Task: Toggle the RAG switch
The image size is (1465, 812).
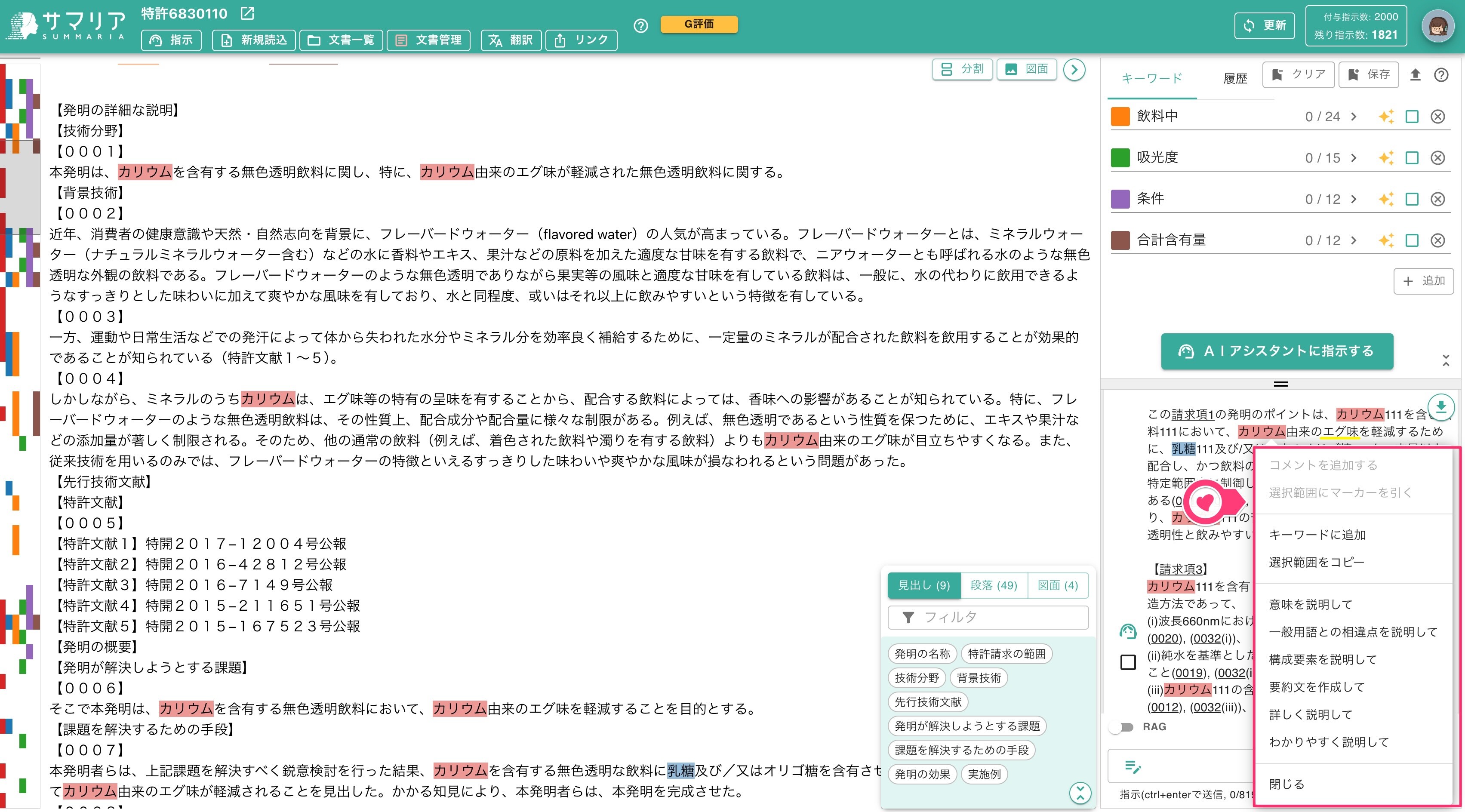Action: coord(1121,727)
